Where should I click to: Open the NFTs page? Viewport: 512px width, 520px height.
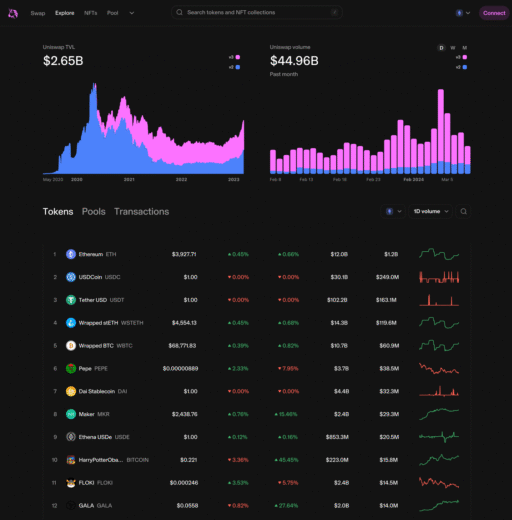90,13
